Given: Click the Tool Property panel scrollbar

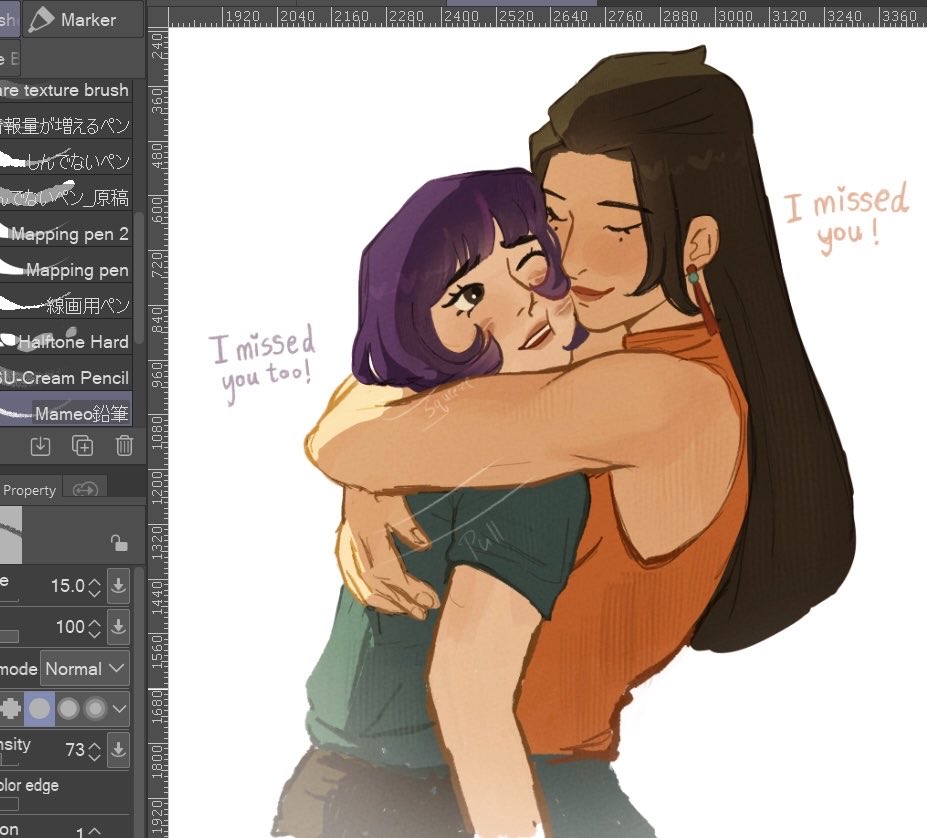Looking at the screenshot, I should tap(140, 701).
